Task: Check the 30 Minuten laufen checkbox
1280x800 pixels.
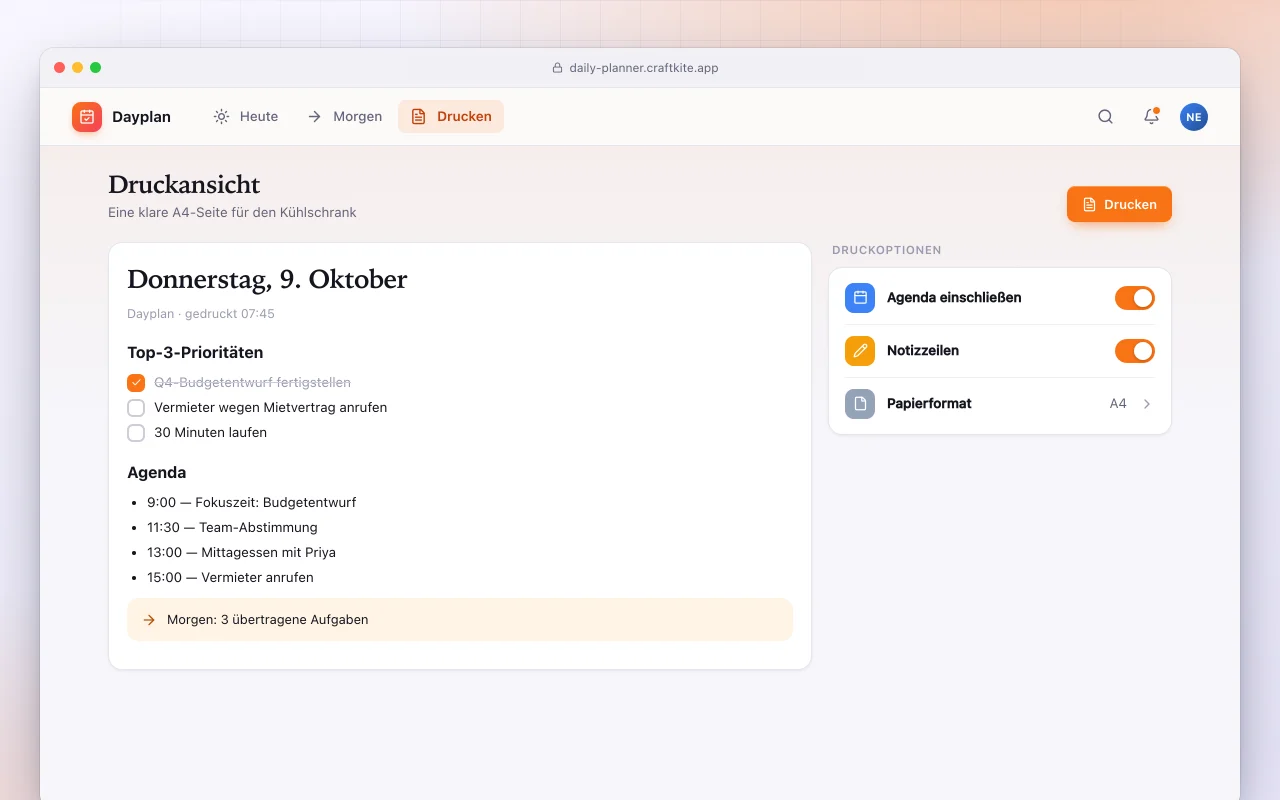Action: (x=136, y=433)
